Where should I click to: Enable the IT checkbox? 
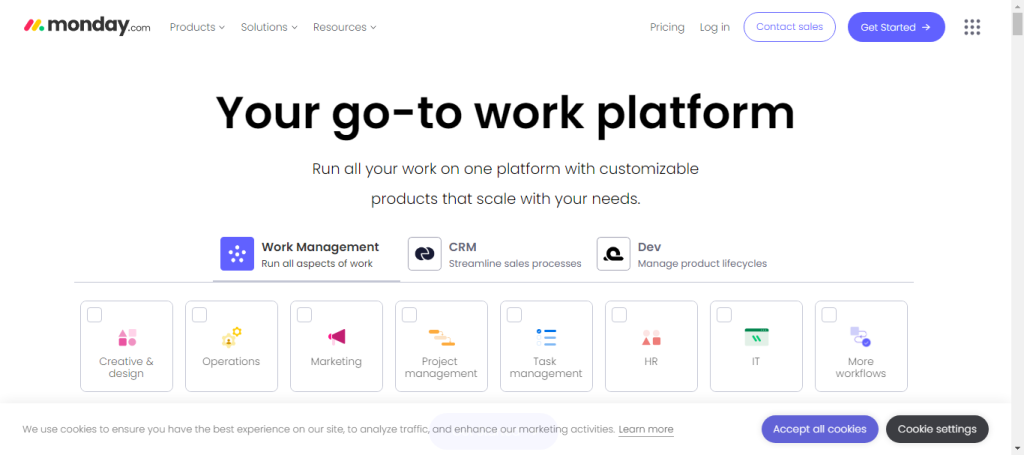[724, 315]
